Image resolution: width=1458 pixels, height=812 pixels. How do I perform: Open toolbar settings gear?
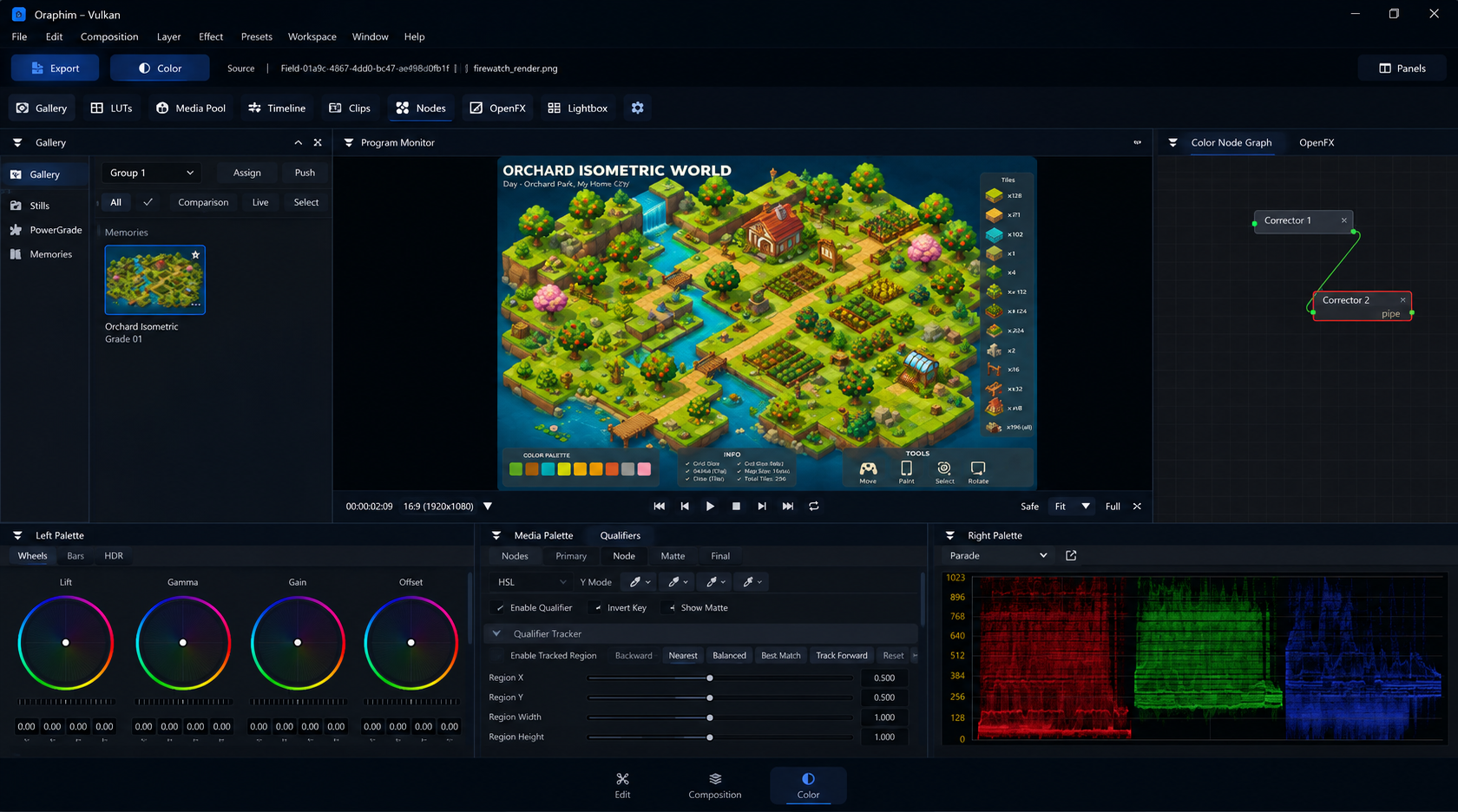click(x=638, y=108)
